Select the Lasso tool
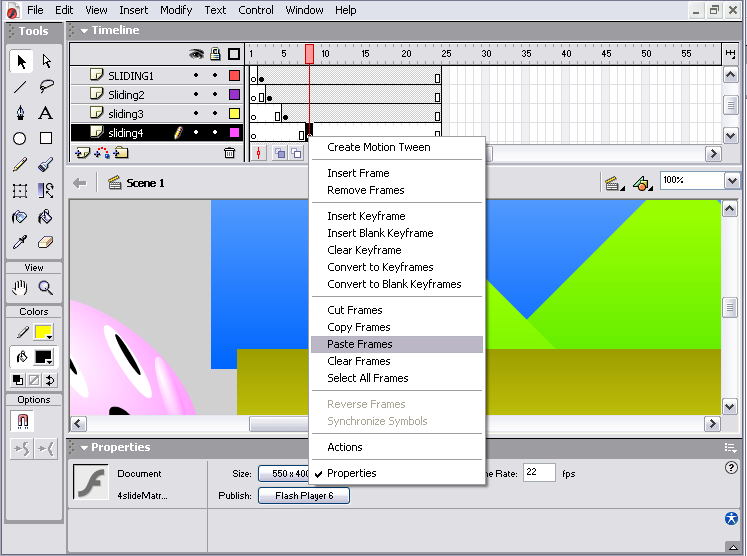Image resolution: width=747 pixels, height=556 pixels. tap(46, 87)
